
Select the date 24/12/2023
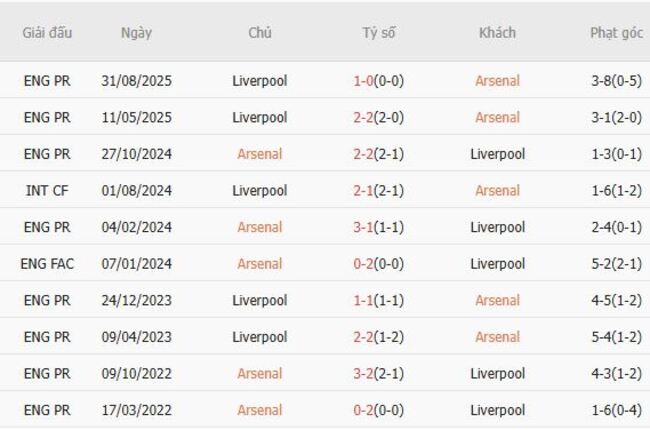136,300
